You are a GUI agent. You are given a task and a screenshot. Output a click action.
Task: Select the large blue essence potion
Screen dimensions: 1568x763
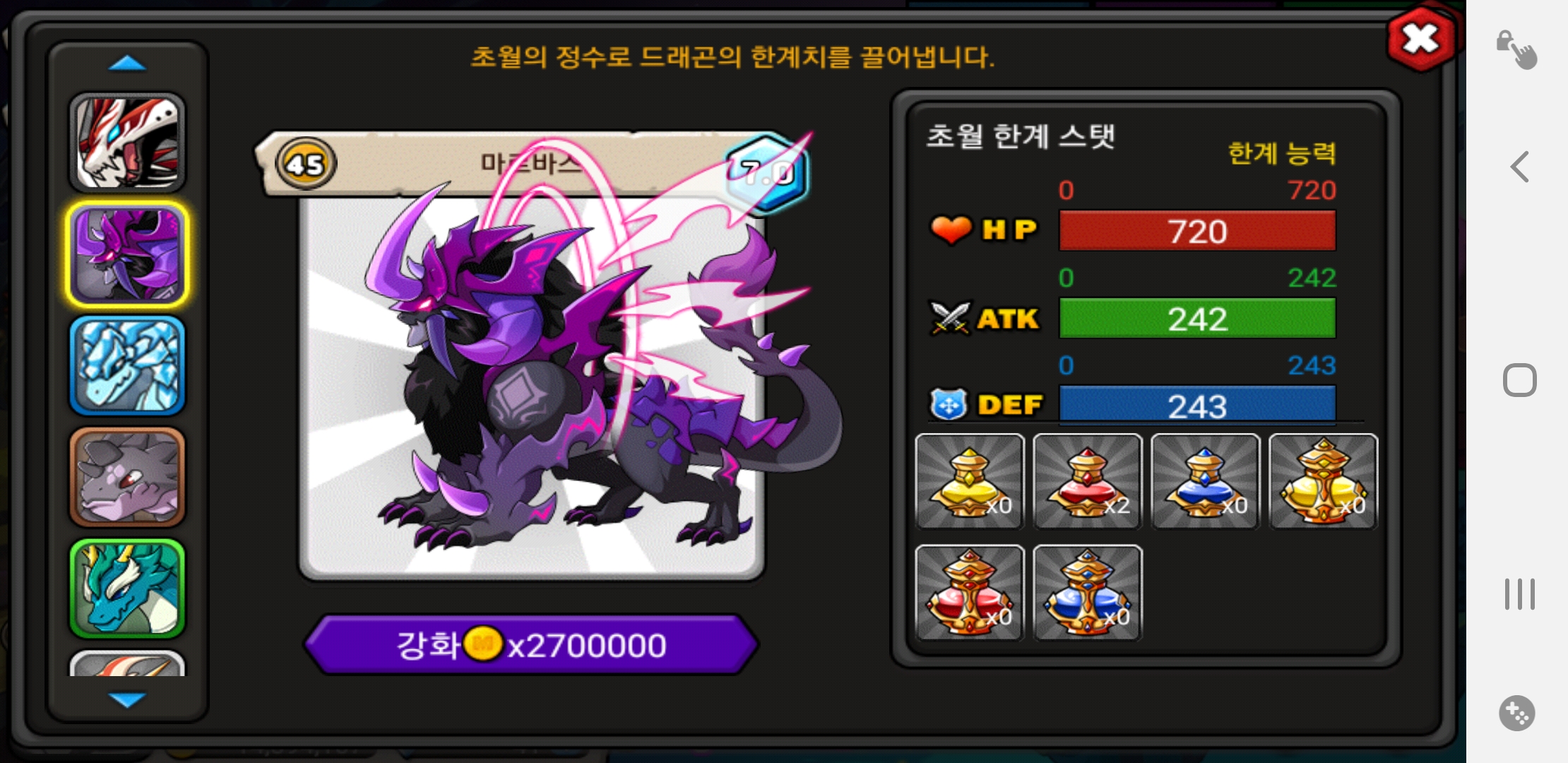tap(1088, 593)
